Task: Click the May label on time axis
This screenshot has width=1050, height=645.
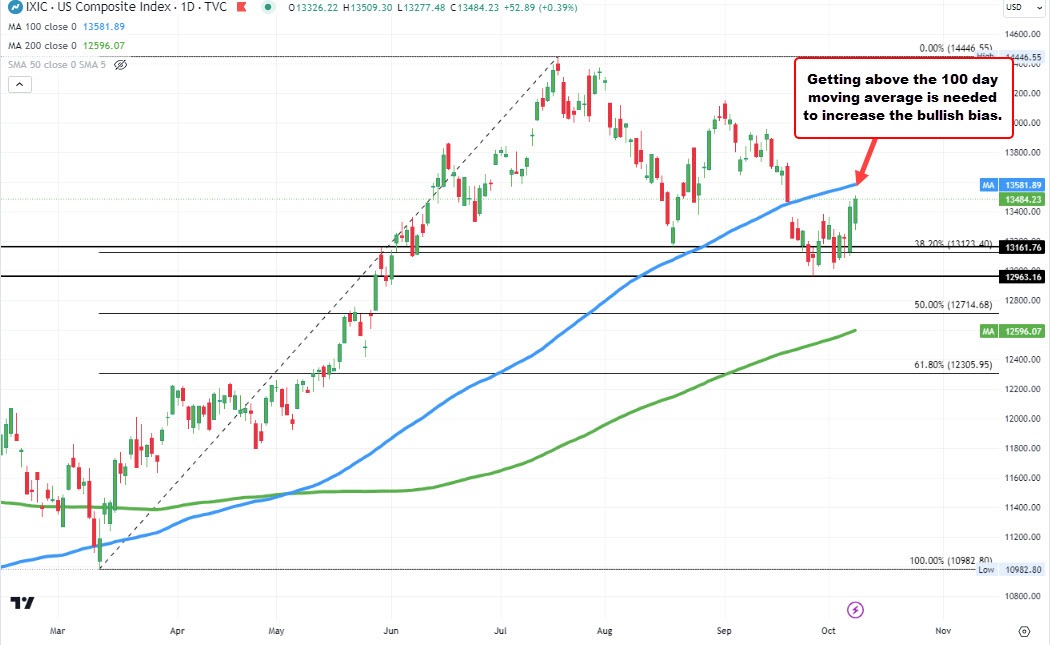Action: [x=276, y=631]
